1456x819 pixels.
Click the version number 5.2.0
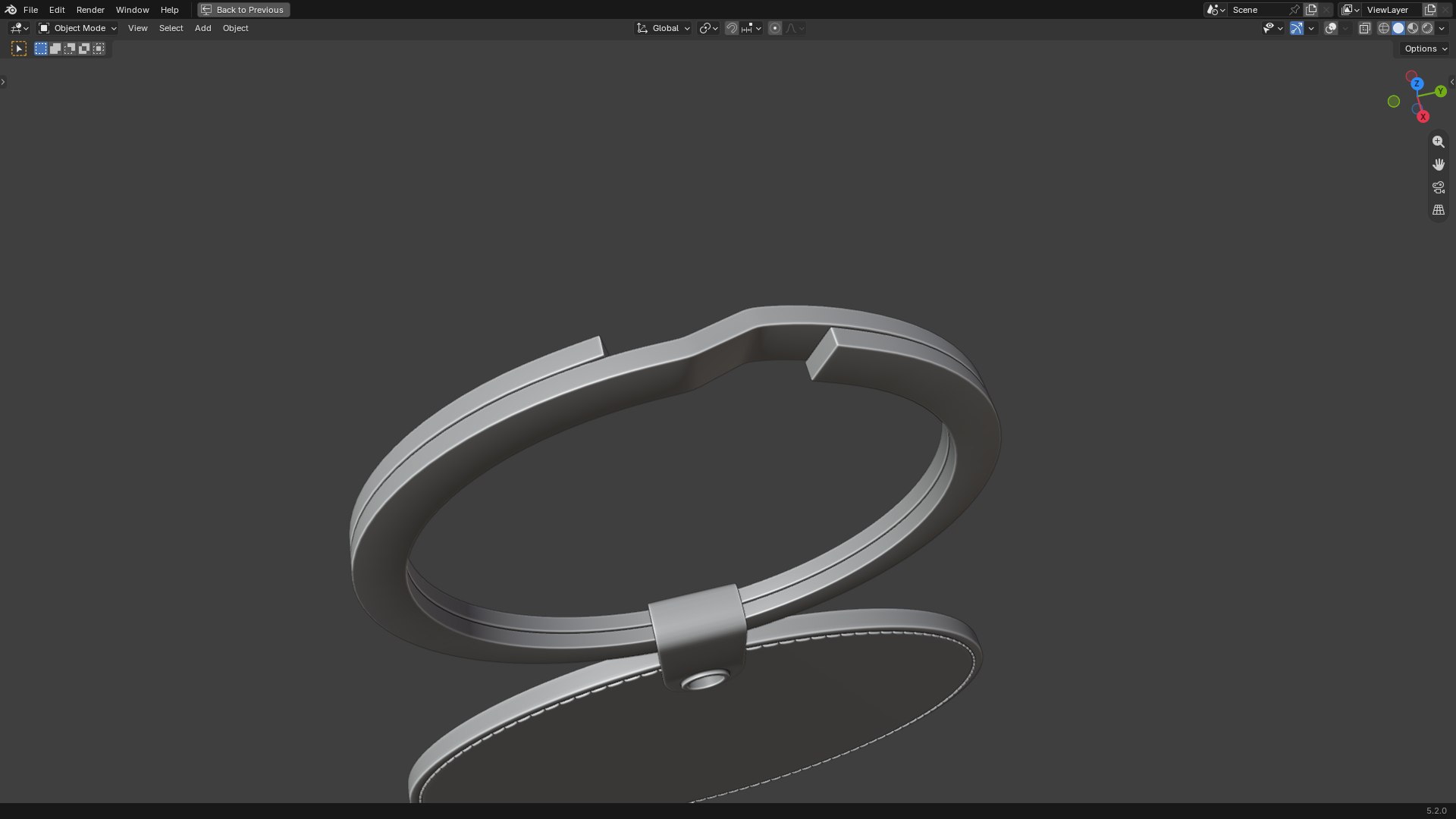coord(1436,811)
